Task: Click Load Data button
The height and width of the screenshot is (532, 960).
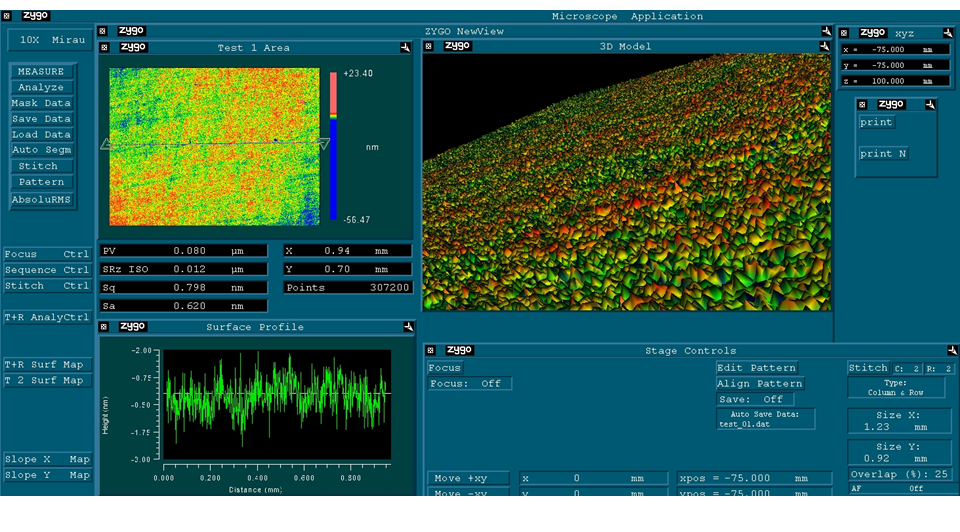Action: [42, 135]
